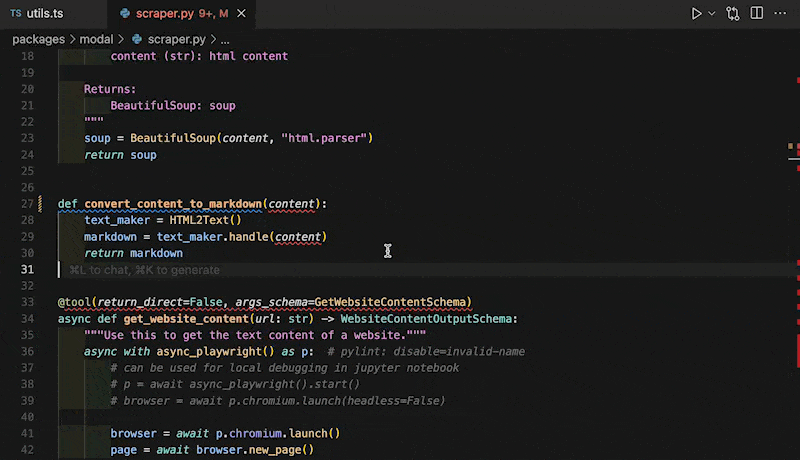This screenshot has width=800, height=460.
Task: Open changes with source control compare icon
Action: click(x=734, y=14)
